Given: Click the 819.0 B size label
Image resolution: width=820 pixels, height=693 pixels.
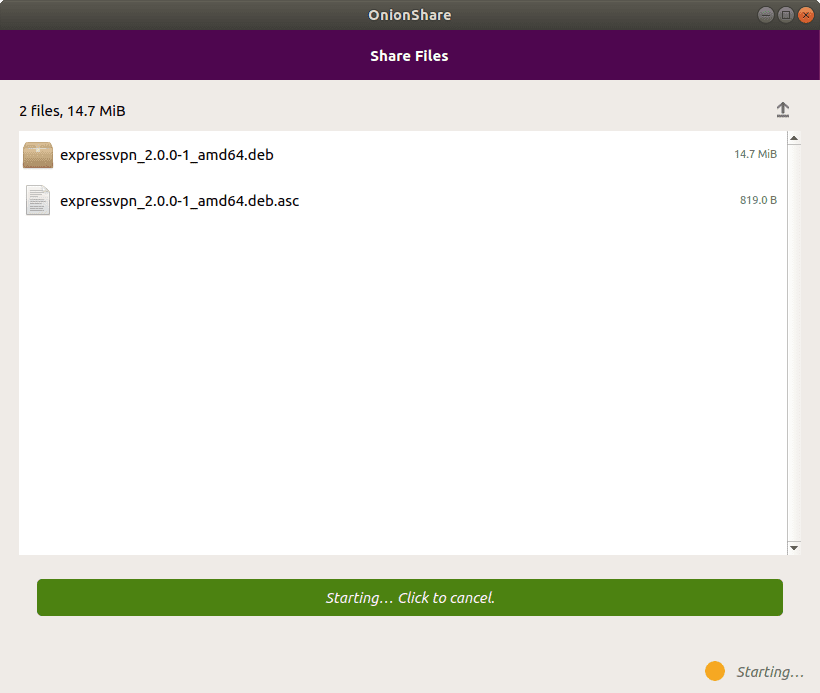Looking at the screenshot, I should click(x=760, y=199).
